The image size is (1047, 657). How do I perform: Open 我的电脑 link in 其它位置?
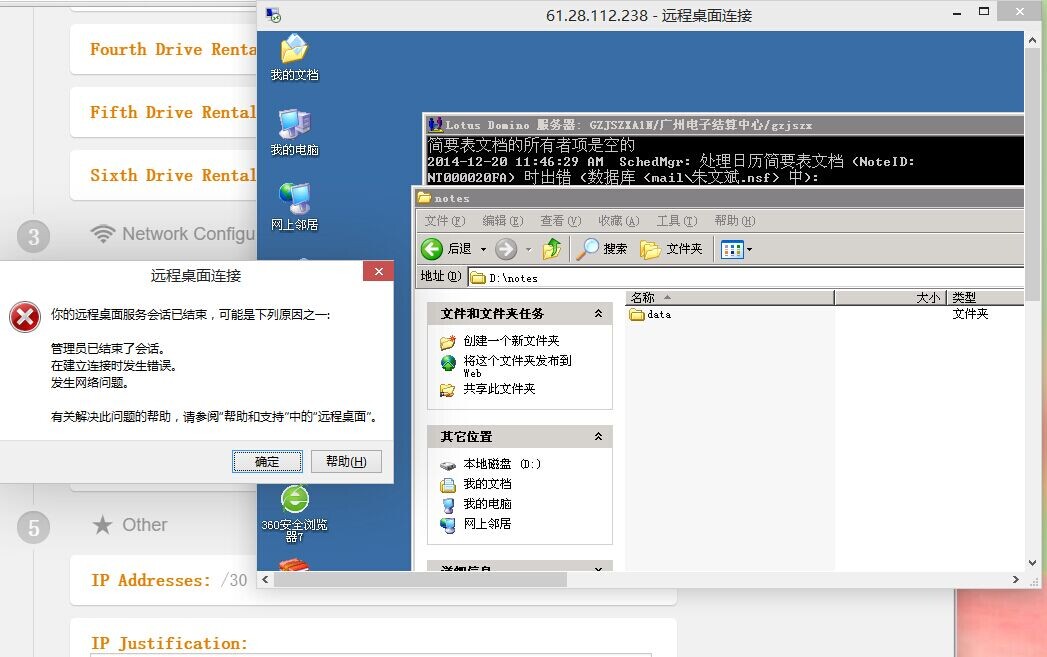click(487, 504)
